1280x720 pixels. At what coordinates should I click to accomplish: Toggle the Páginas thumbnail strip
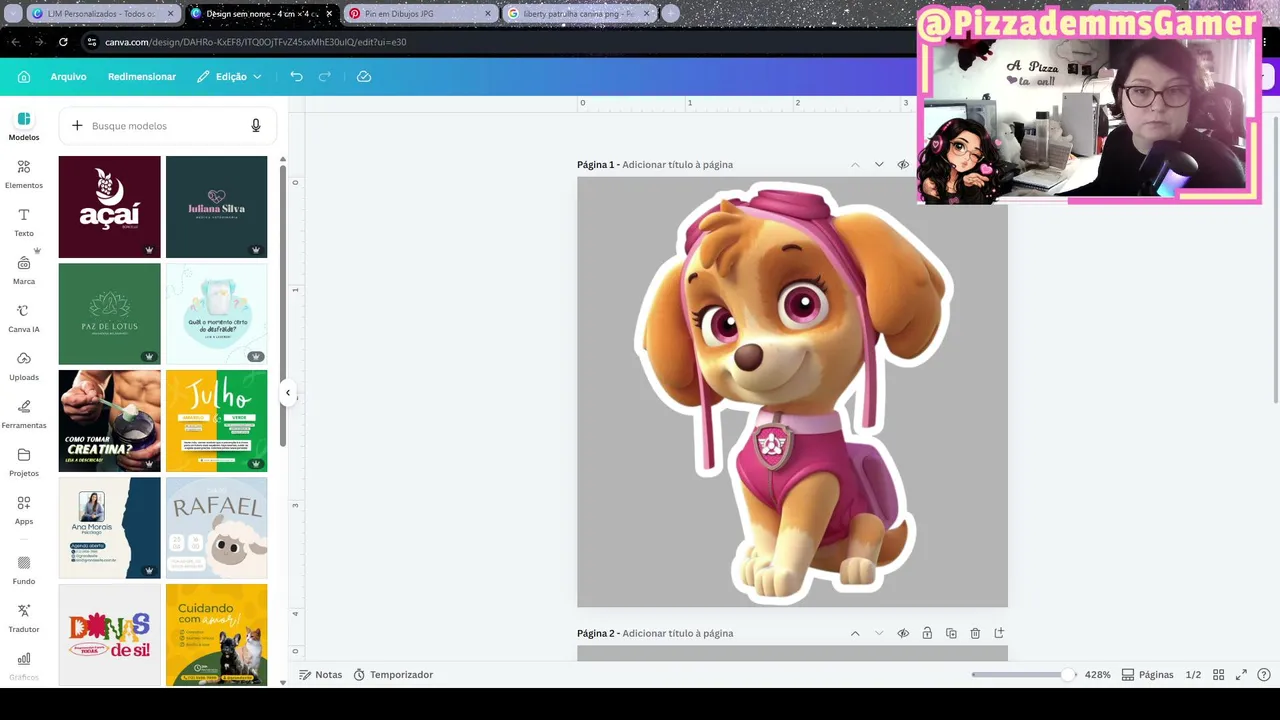1148,675
